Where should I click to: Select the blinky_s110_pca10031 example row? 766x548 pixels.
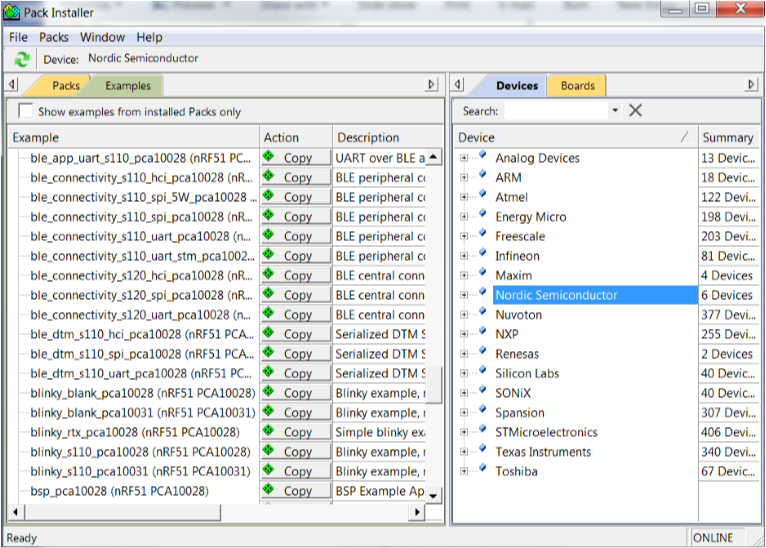(x=140, y=471)
